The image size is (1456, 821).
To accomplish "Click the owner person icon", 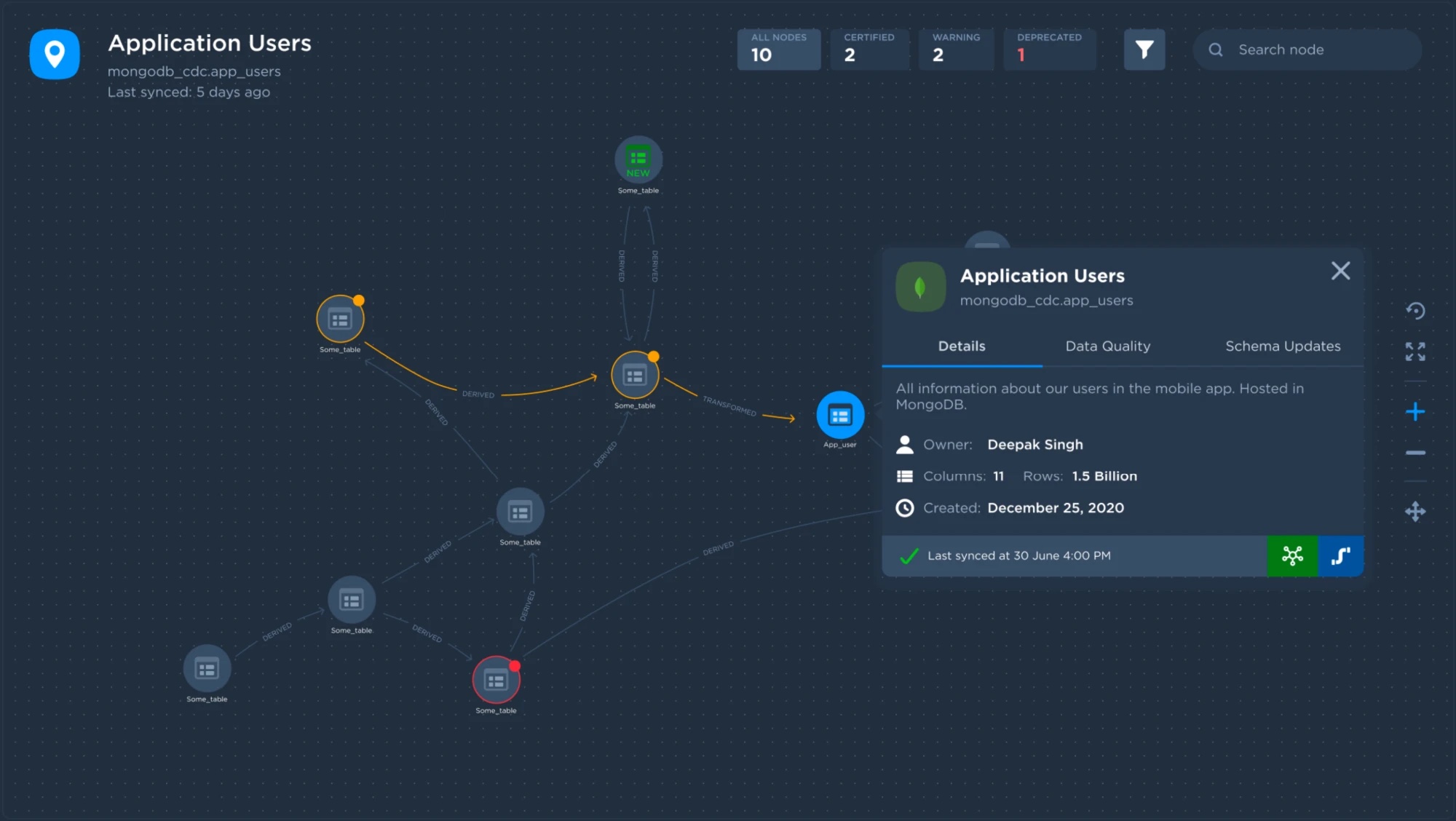I will tap(905, 444).
